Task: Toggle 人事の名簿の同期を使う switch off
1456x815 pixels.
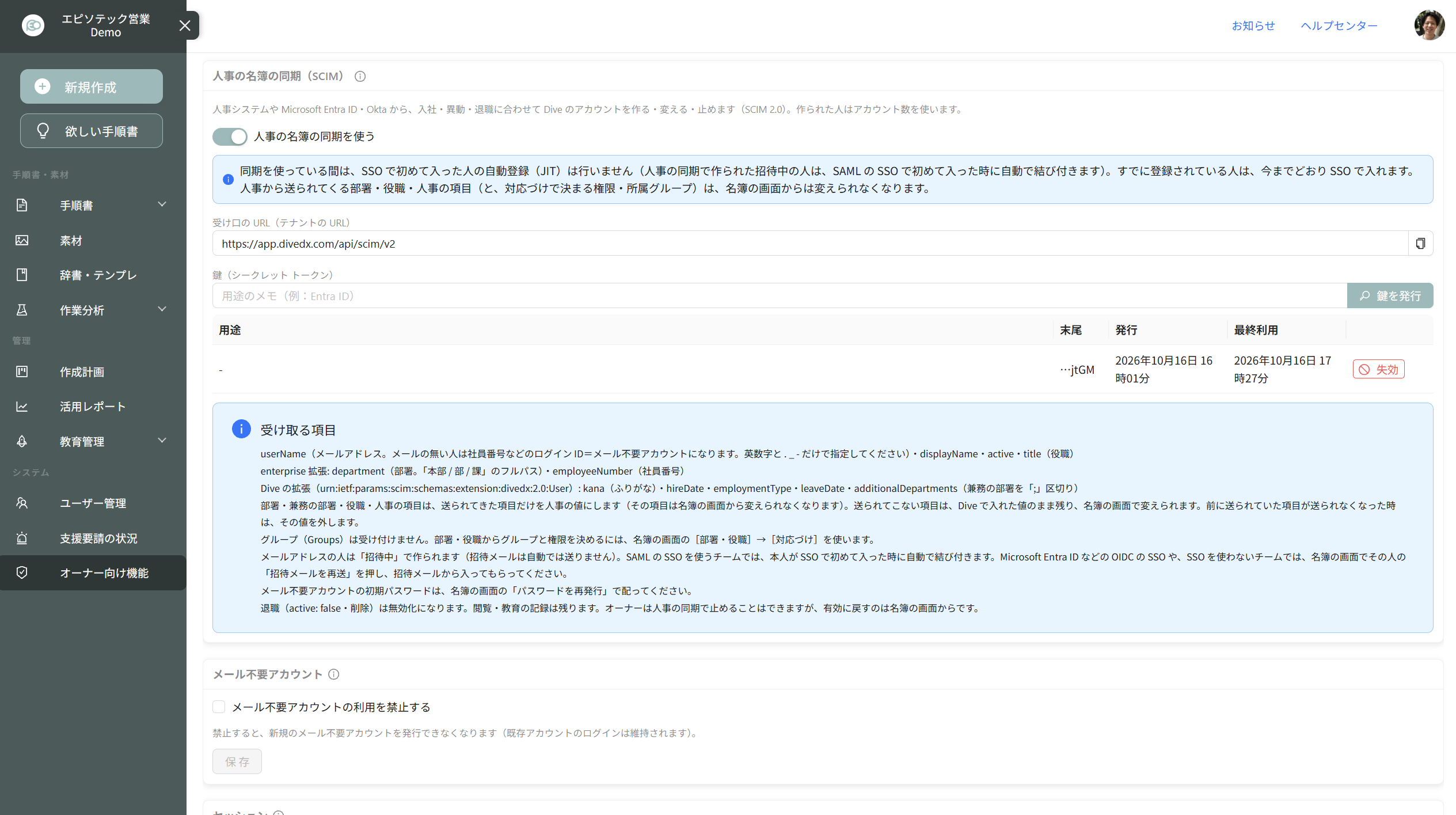Action: [230, 137]
